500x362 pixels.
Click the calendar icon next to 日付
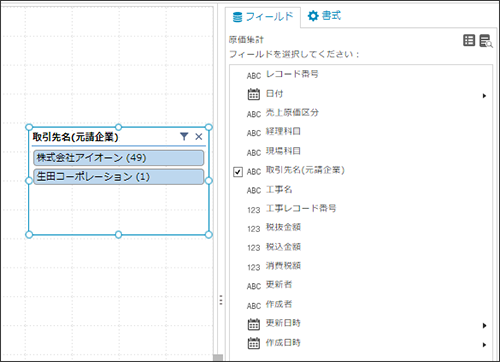tap(254, 94)
